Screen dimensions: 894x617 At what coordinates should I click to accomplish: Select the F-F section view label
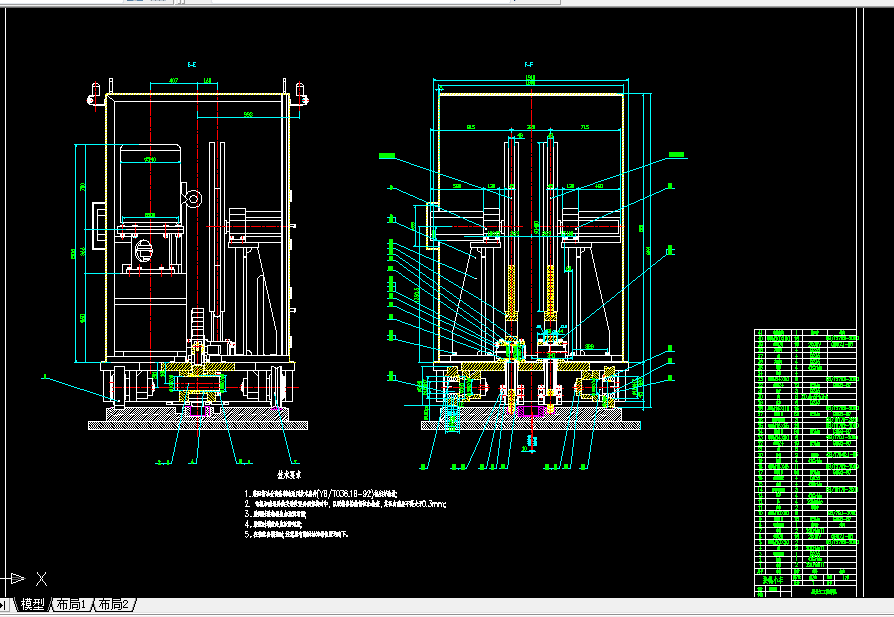coord(529,65)
